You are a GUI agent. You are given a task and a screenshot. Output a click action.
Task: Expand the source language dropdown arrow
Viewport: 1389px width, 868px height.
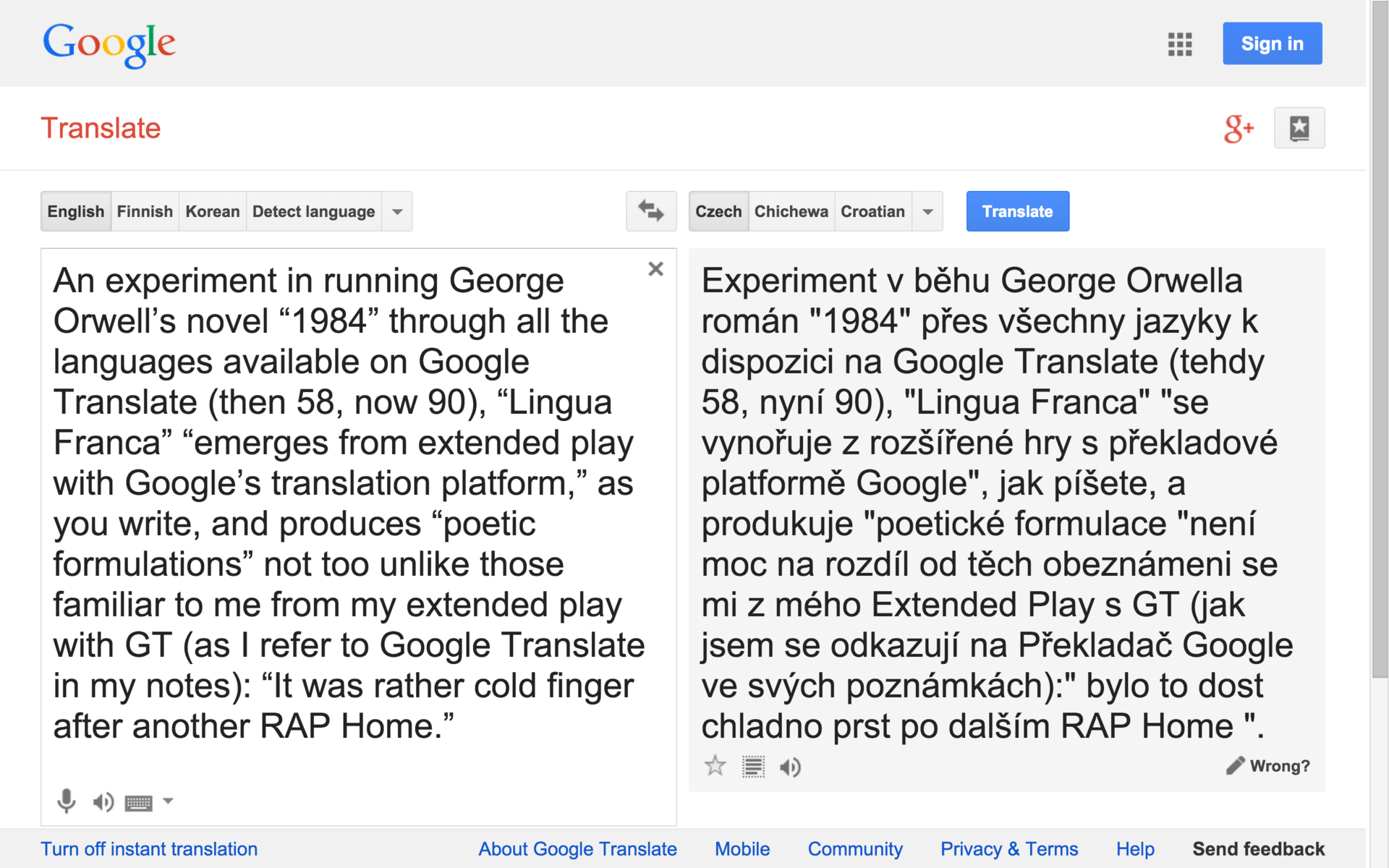[397, 212]
